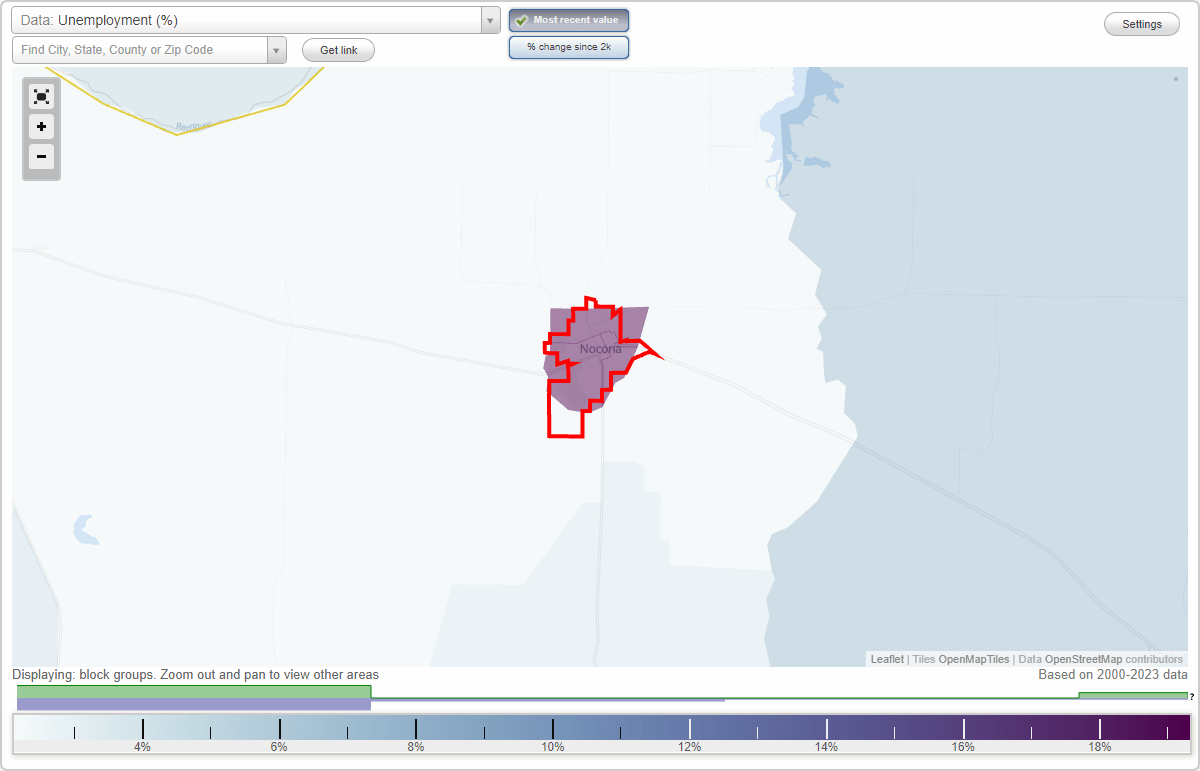Image resolution: width=1200 pixels, height=771 pixels.
Task: Click the Data selector's dropdown arrow icon
Action: point(489,20)
